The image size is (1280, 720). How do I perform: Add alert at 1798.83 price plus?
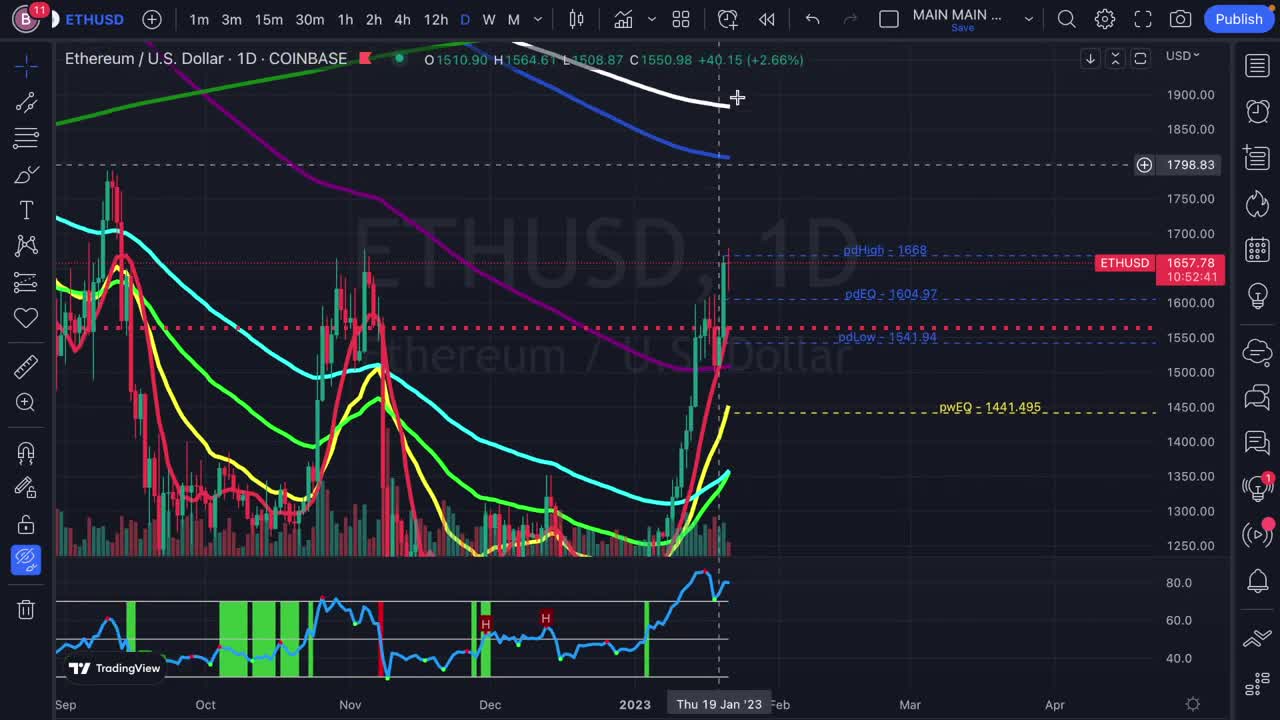click(1144, 165)
